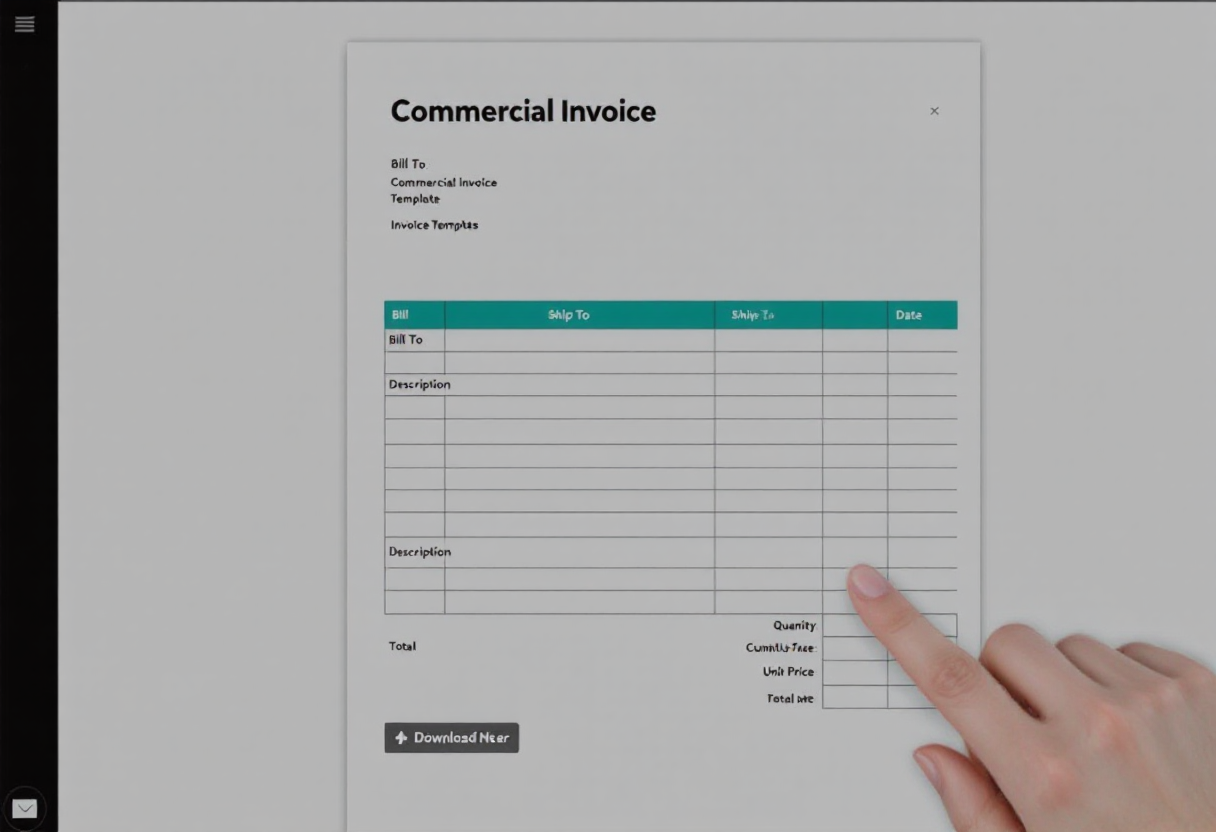1216x832 pixels.
Task: Click the Commercial Invoice title
Action: (x=524, y=111)
